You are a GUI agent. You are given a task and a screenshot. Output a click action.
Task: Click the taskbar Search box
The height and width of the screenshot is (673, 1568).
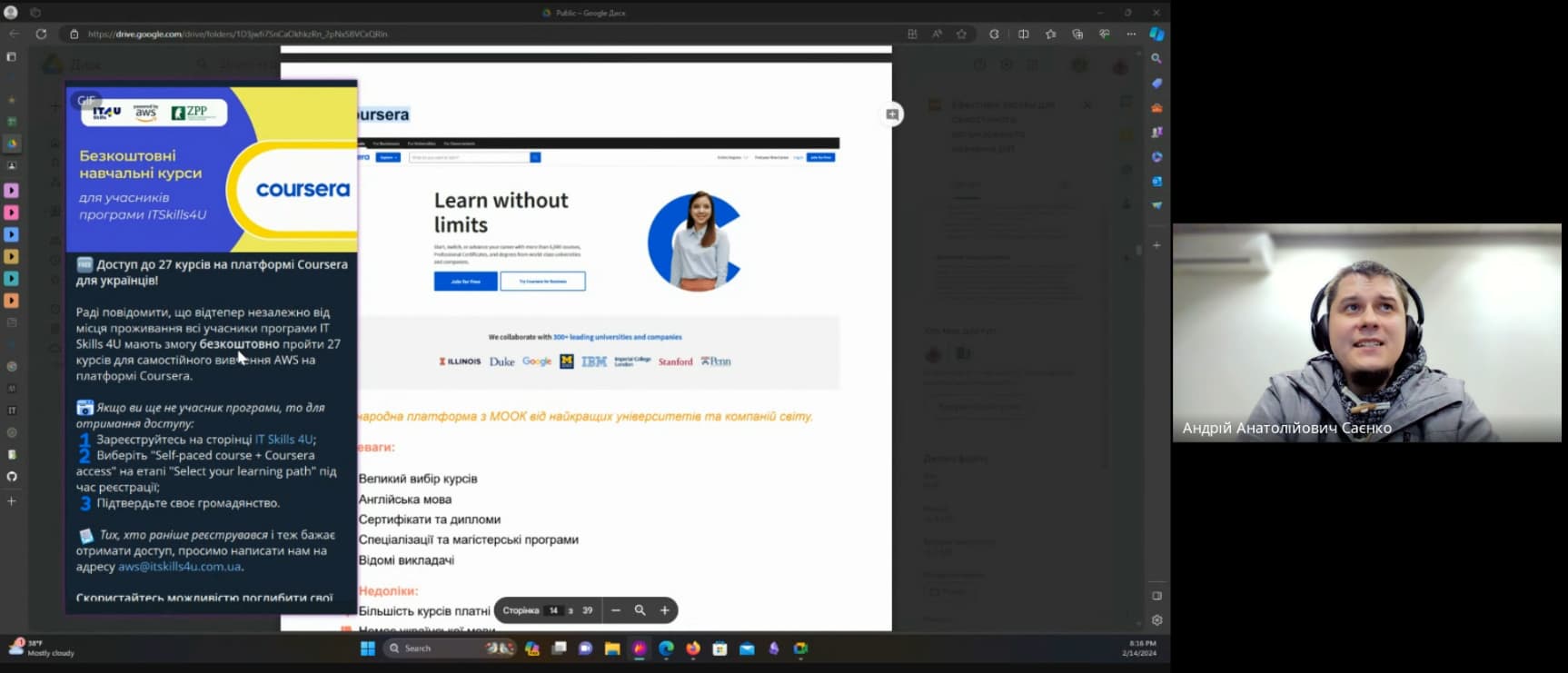click(x=450, y=648)
